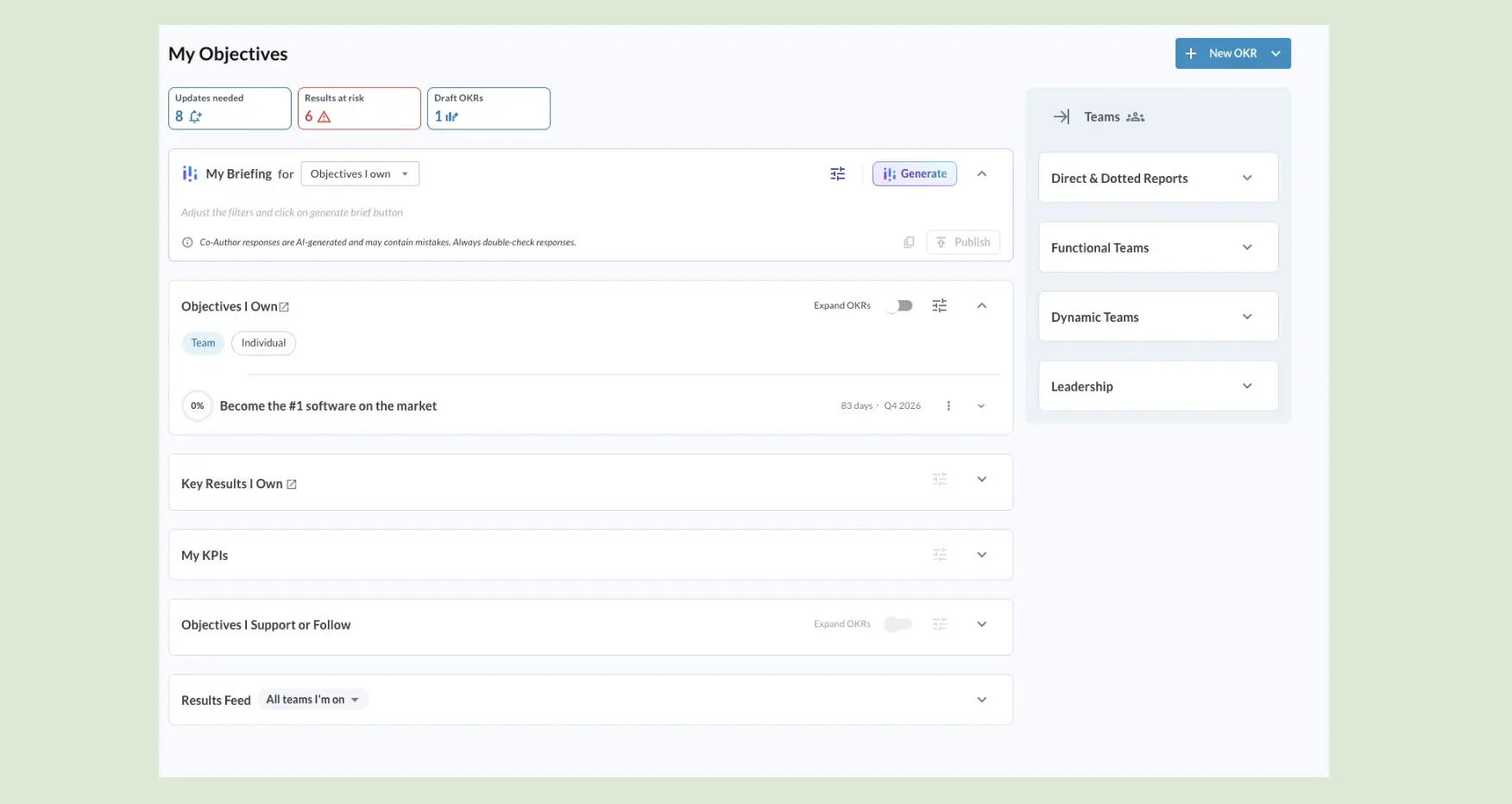
Task: Click the Generate brief button
Action: pos(915,174)
